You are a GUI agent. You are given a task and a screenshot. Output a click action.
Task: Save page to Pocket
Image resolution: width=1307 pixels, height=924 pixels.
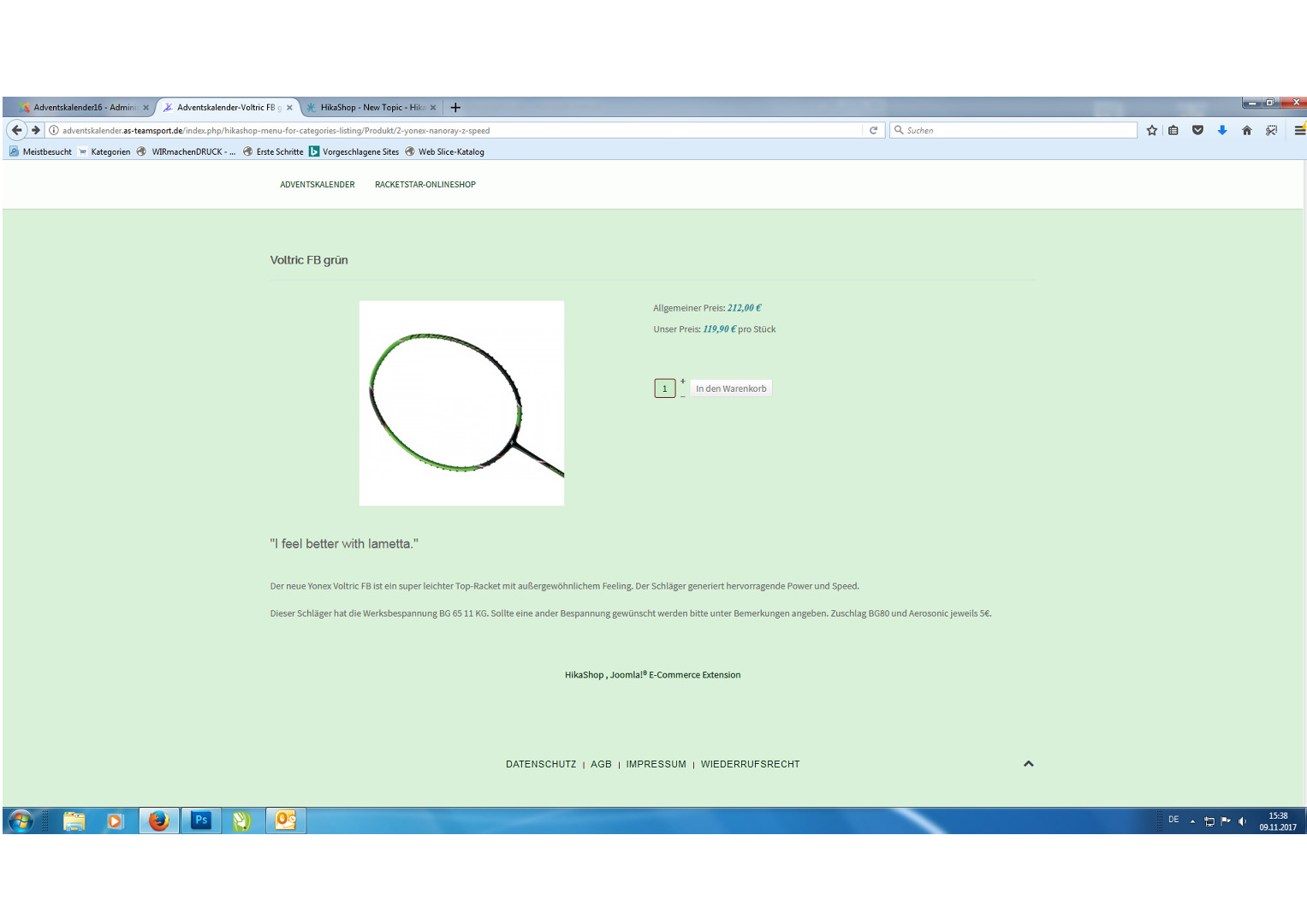[1197, 130]
